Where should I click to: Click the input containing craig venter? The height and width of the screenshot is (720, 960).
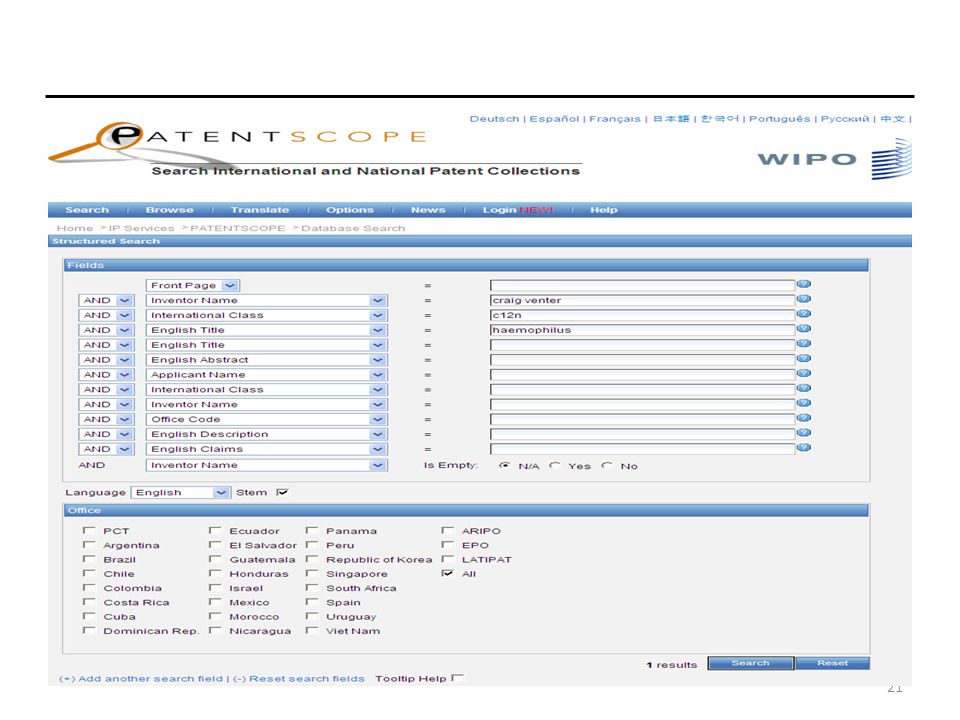click(642, 300)
